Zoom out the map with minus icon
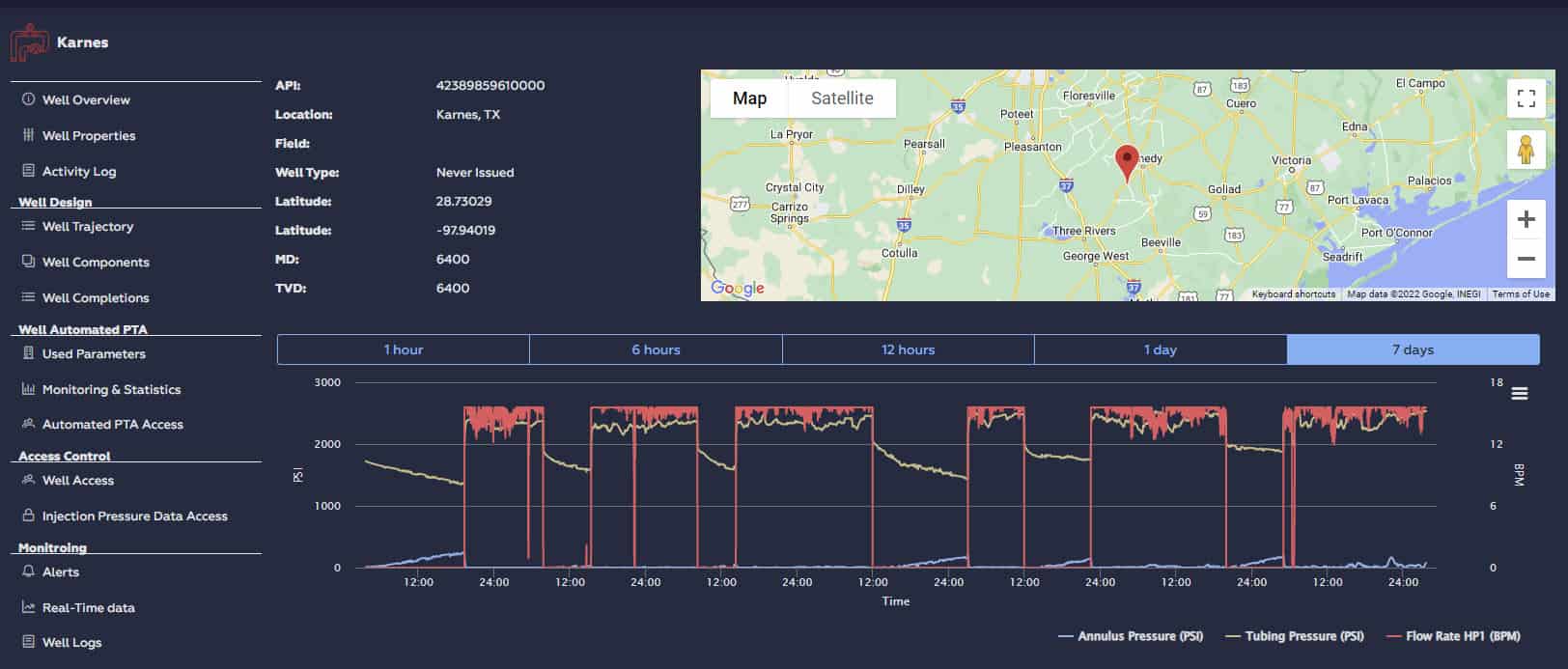Image resolution: width=1568 pixels, height=669 pixels. point(1526,259)
